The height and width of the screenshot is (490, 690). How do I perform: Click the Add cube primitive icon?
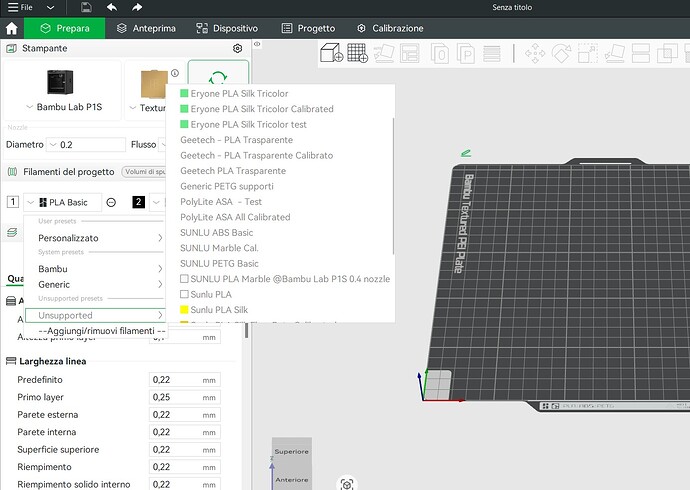(x=331, y=53)
